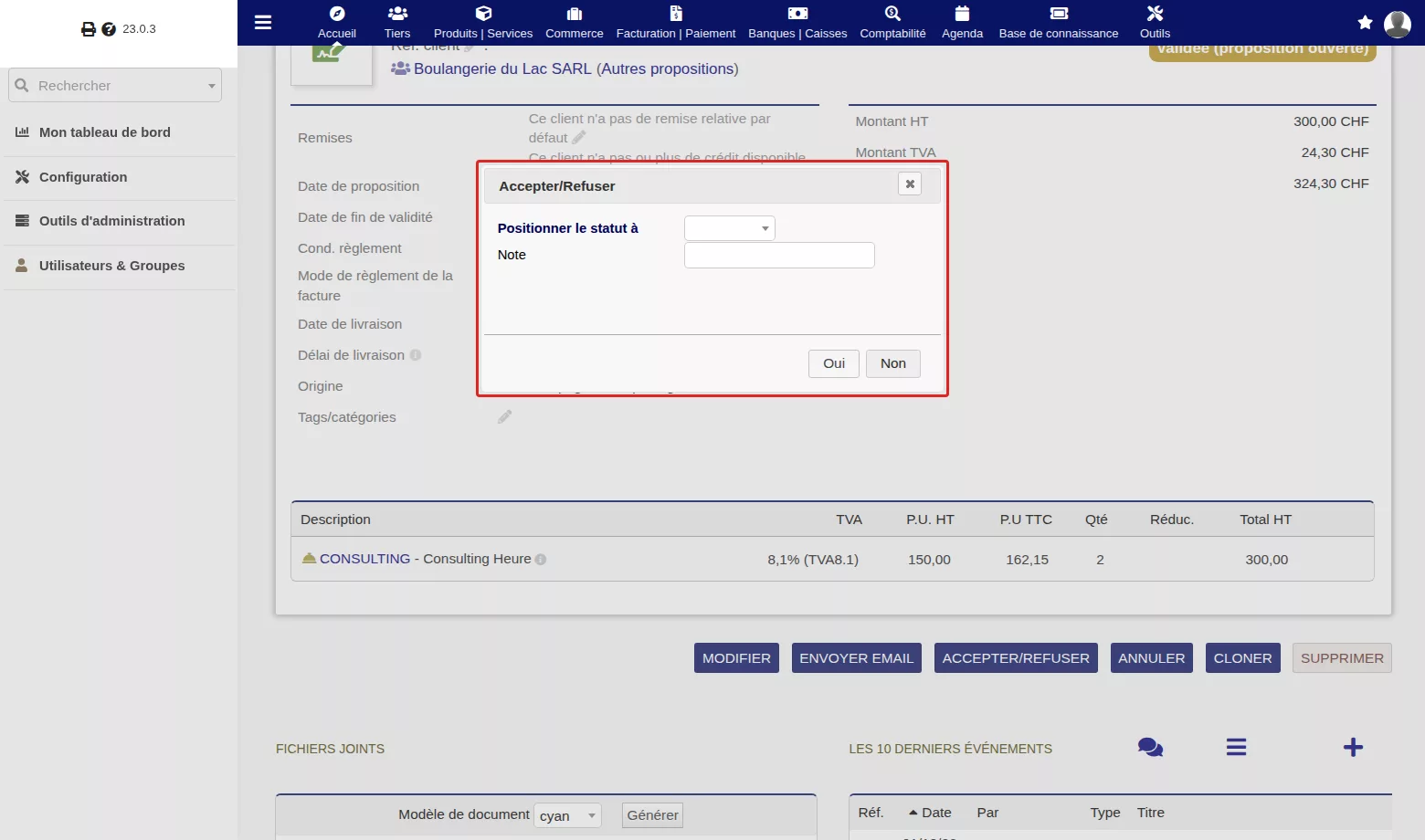Open the Commerce module
Viewport: 1425px width, 840px height.
[575, 23]
